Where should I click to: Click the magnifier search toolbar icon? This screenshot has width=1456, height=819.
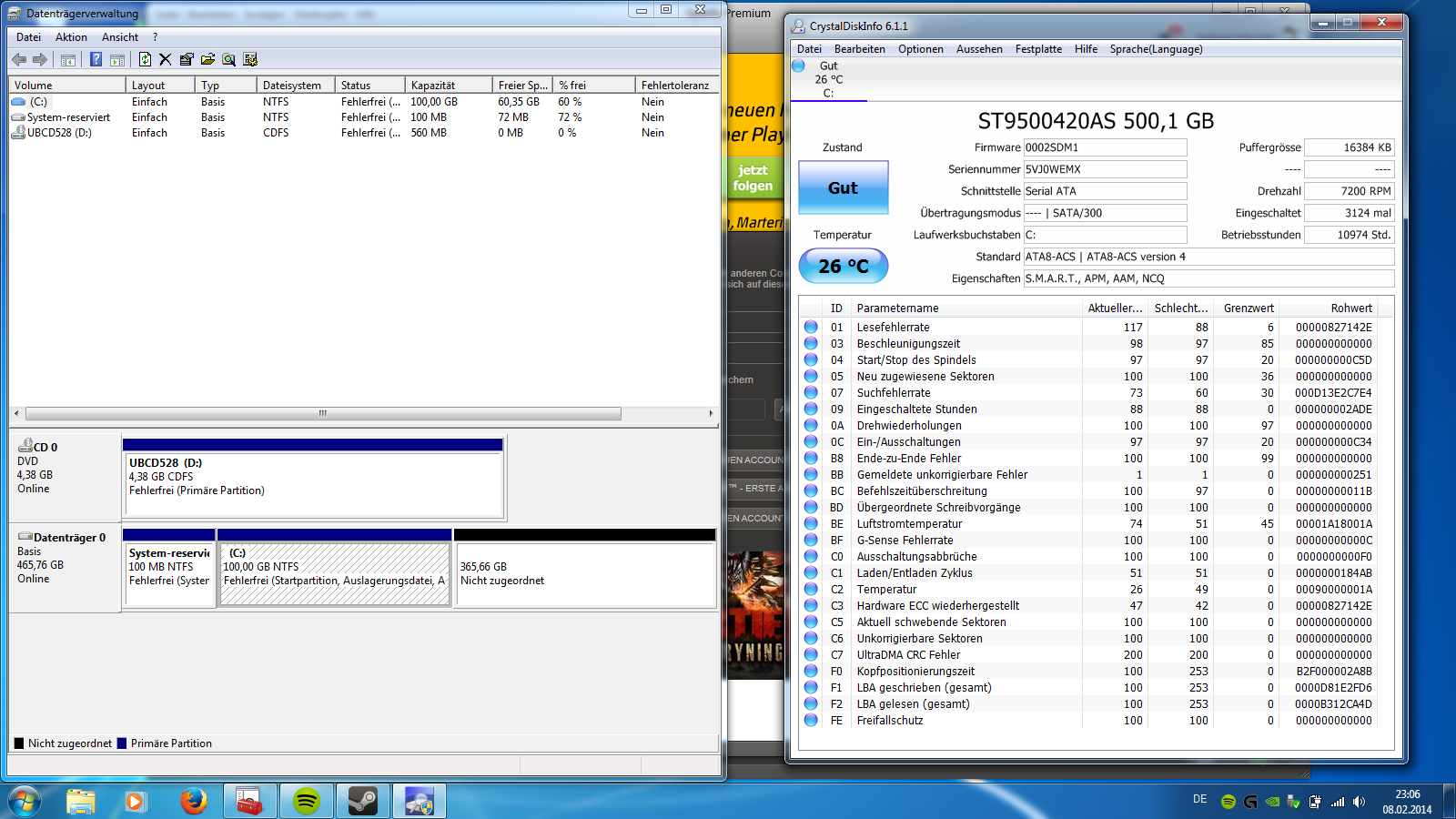click(228, 59)
